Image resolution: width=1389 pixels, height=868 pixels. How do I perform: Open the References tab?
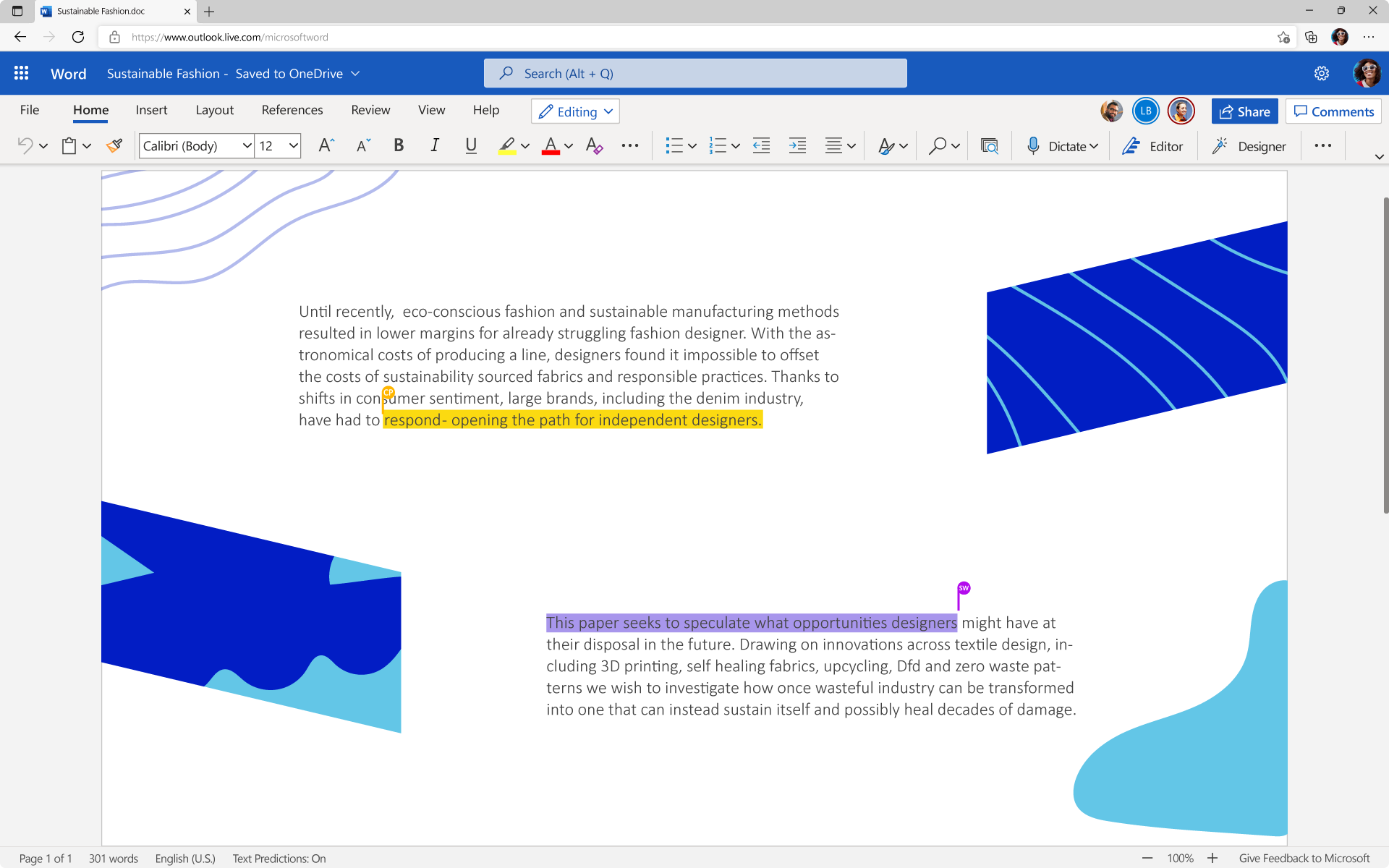click(292, 110)
